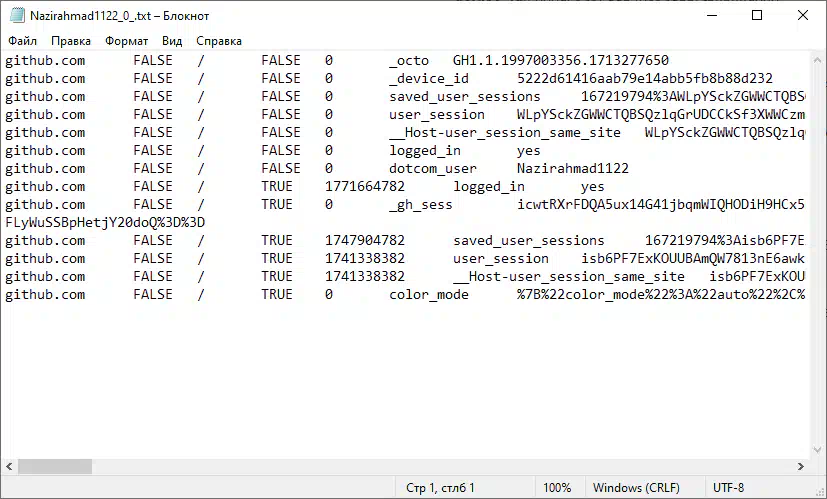The width and height of the screenshot is (827, 499).
Task: Click the 100% zoom indicator in status bar
Action: point(557,488)
